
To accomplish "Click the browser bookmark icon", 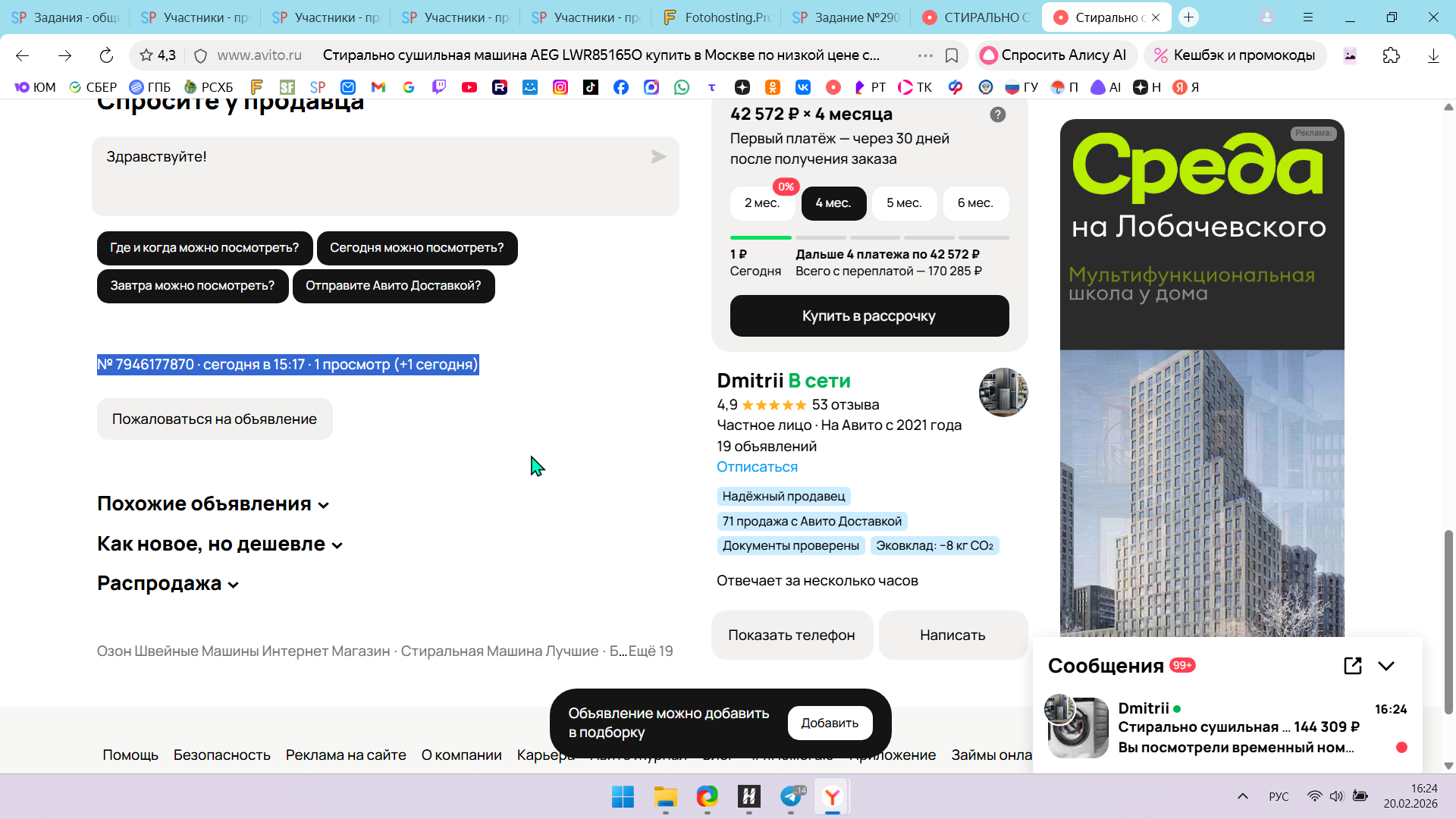I will (952, 55).
